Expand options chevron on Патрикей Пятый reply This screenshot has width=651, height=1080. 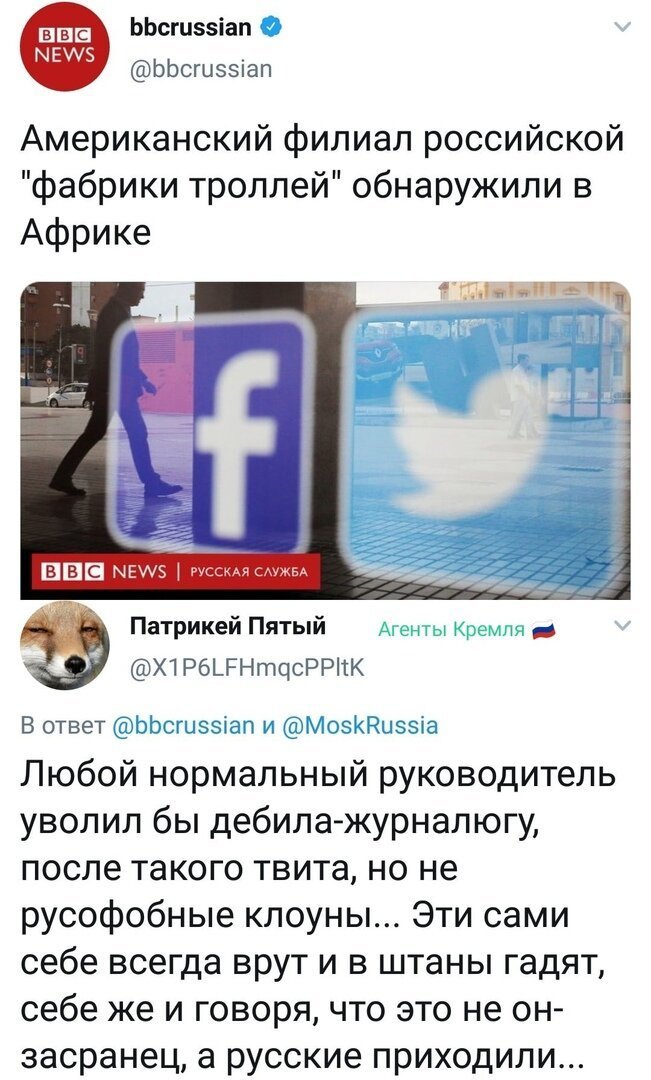(x=622, y=625)
